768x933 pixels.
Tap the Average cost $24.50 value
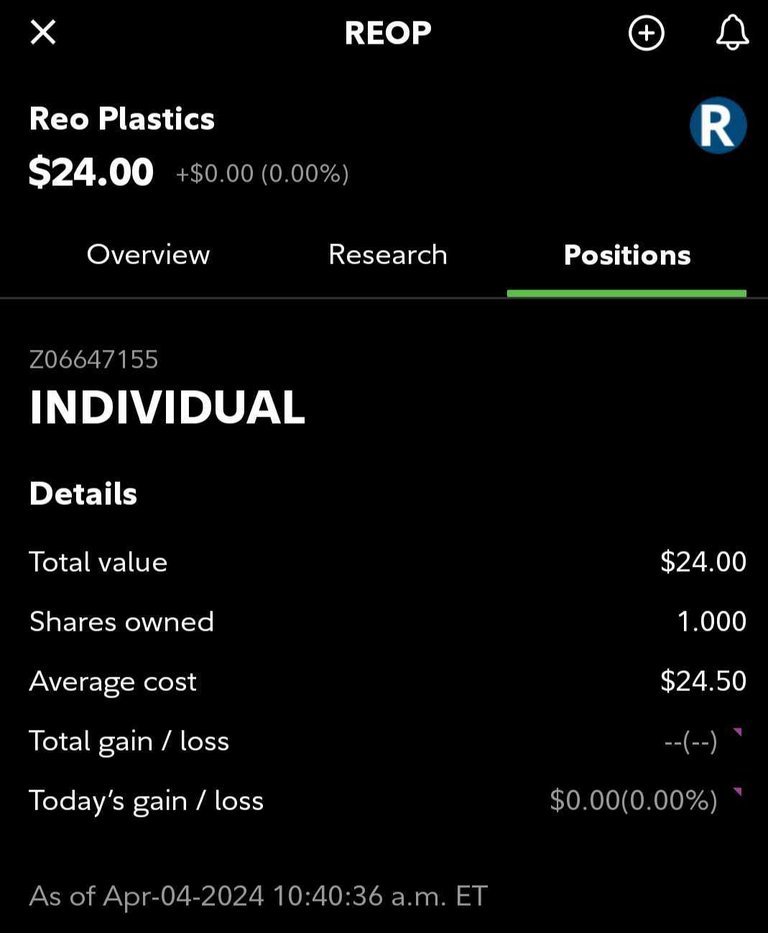click(x=703, y=681)
